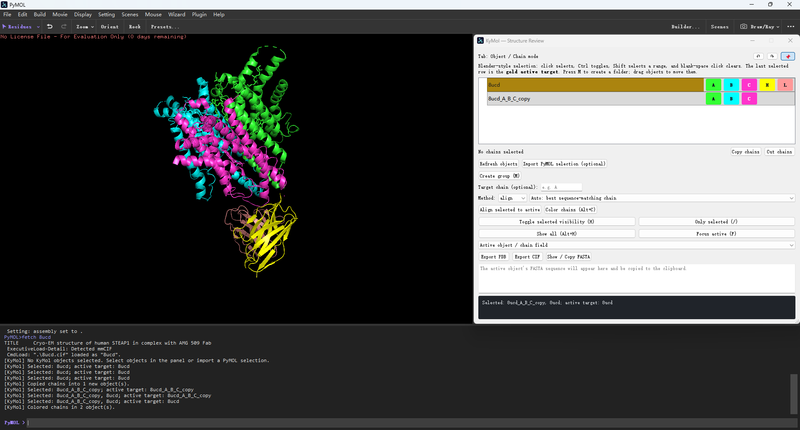Click the Copy chains button

pos(745,151)
